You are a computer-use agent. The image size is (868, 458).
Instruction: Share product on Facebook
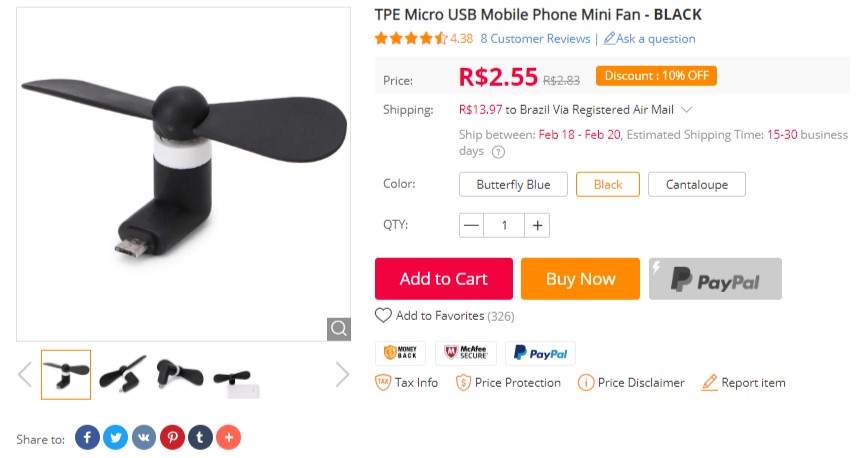click(87, 437)
